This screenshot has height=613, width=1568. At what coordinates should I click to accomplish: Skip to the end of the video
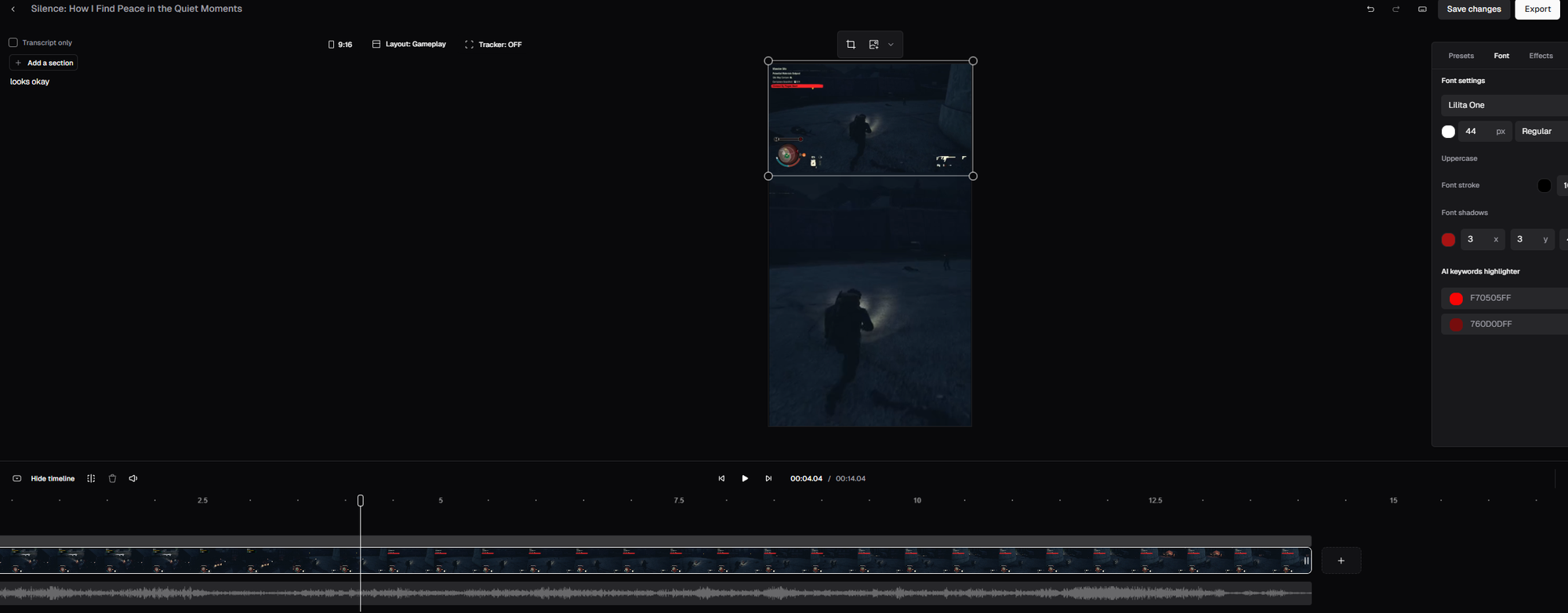(x=768, y=479)
